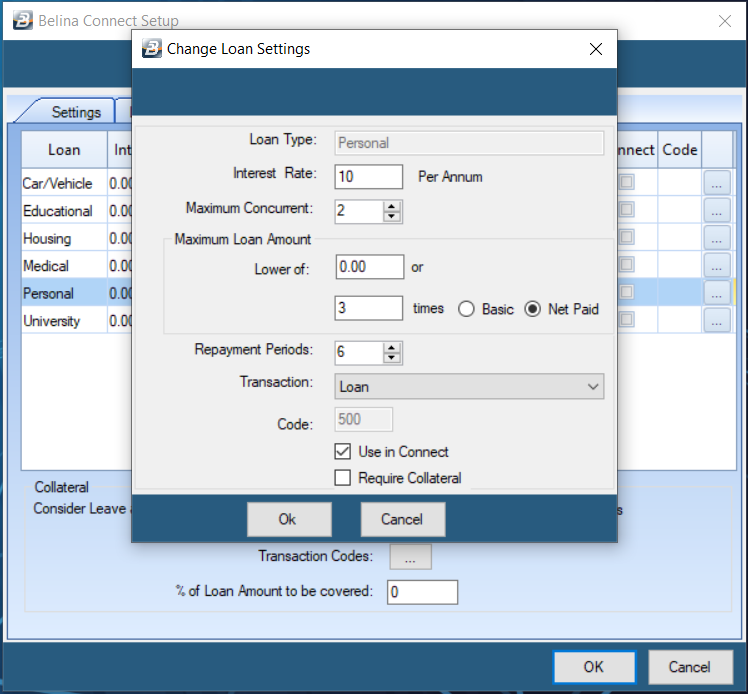
Task: Click the Interest Rate input field
Action: point(368,176)
